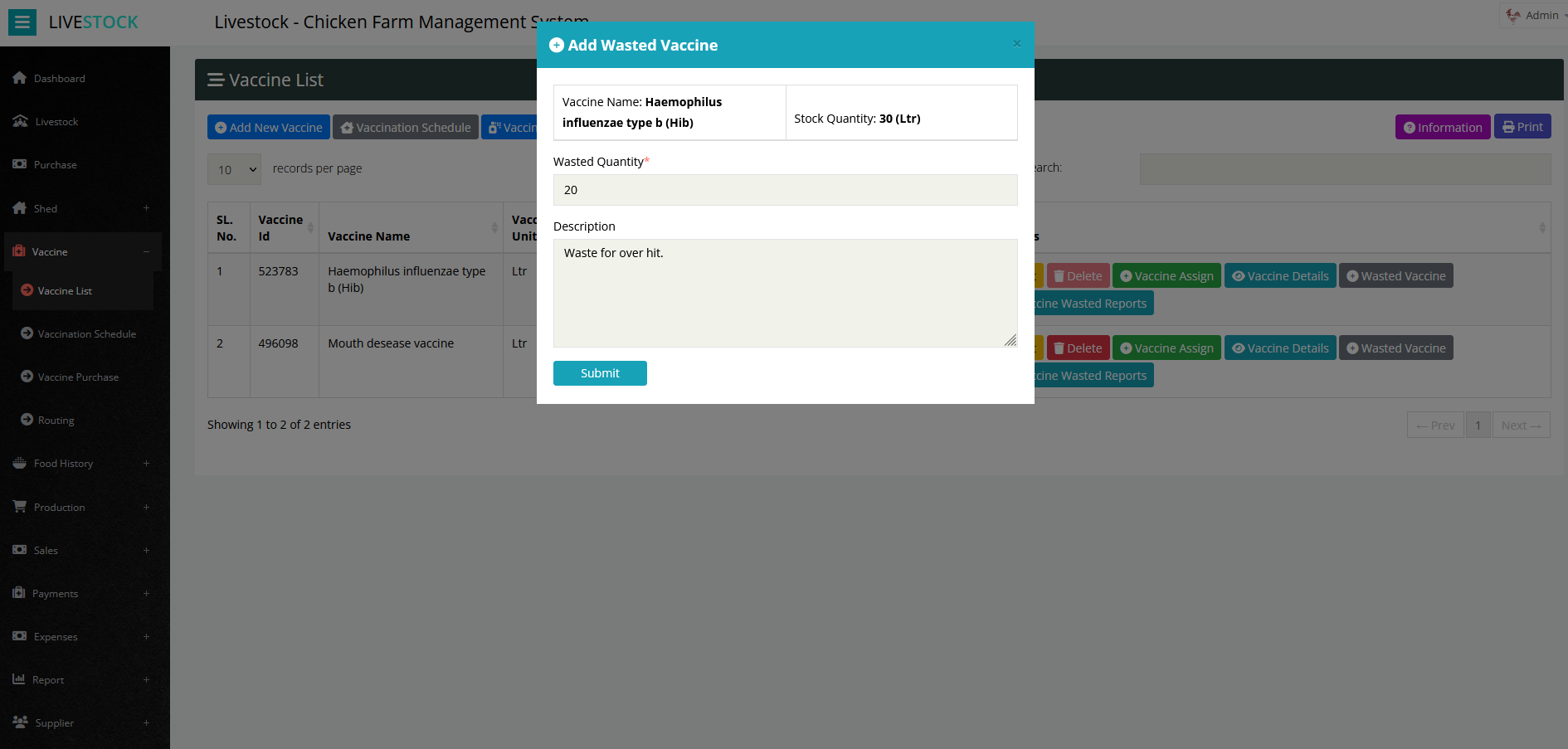
Task: Open the records per page dropdown
Action: (x=234, y=169)
